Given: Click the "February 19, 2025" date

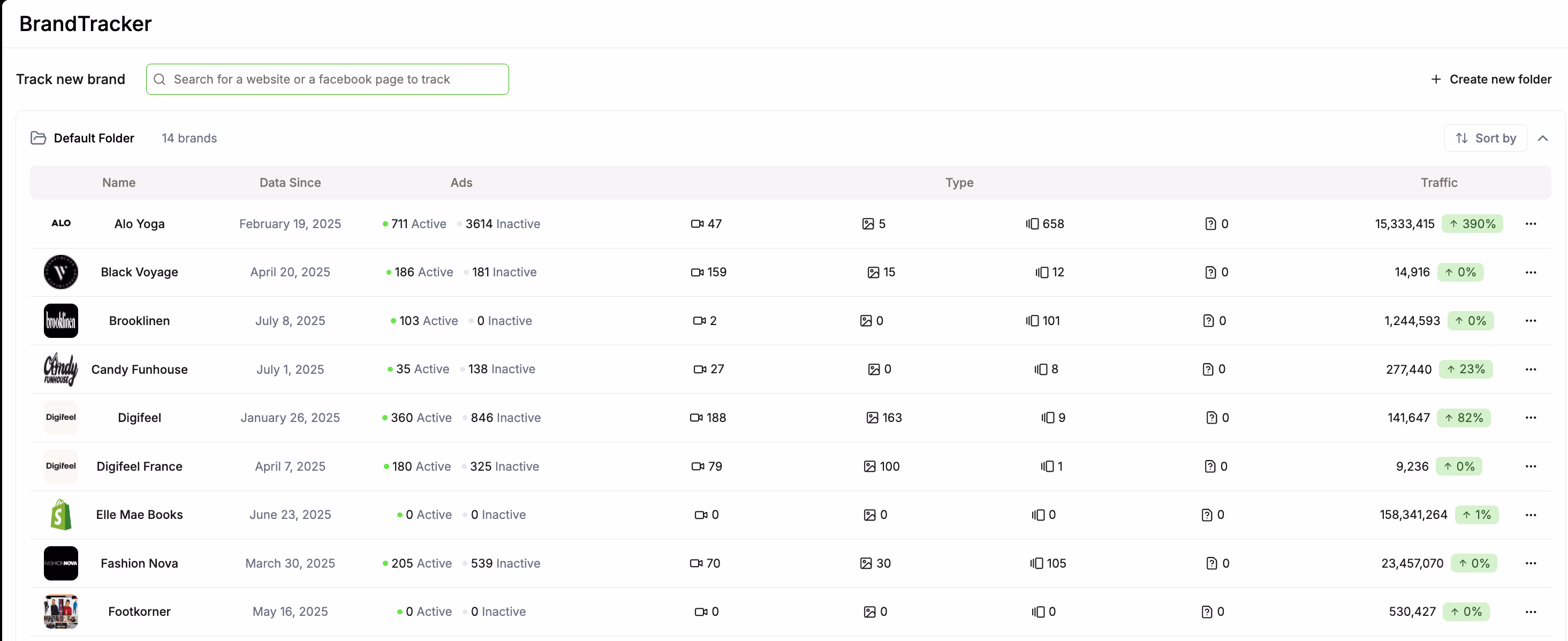Looking at the screenshot, I should coord(290,223).
